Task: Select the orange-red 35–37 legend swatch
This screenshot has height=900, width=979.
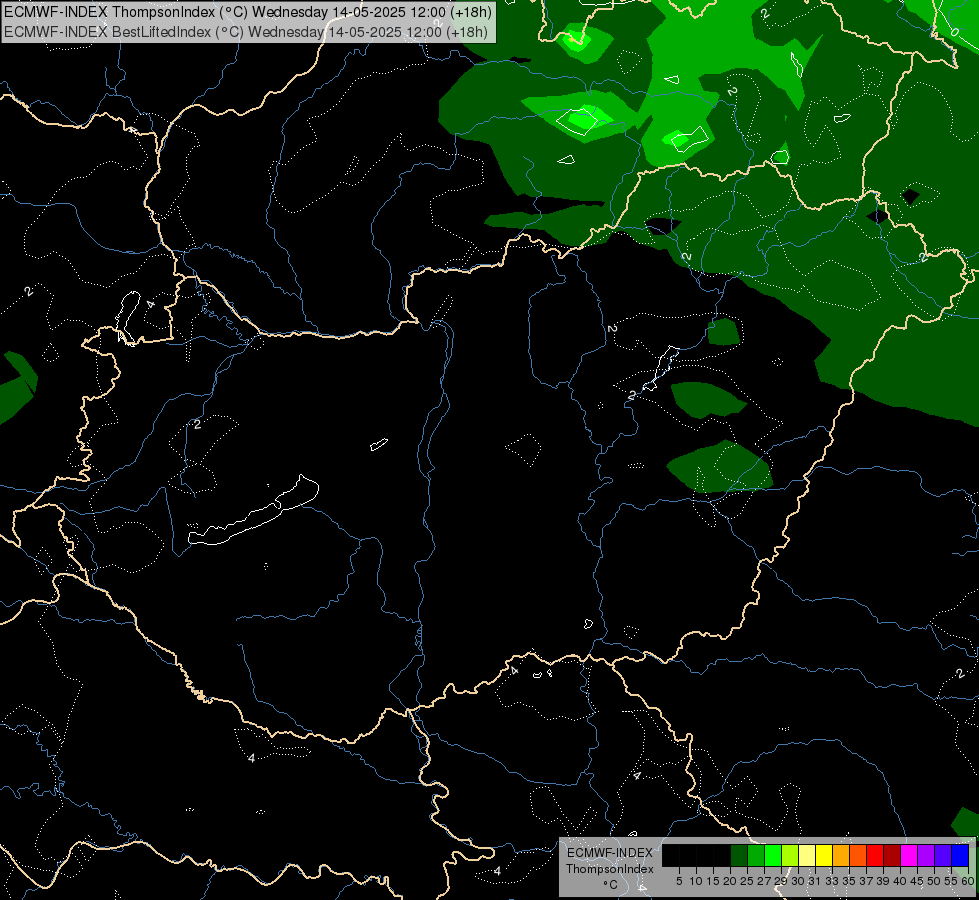Action: (858, 855)
